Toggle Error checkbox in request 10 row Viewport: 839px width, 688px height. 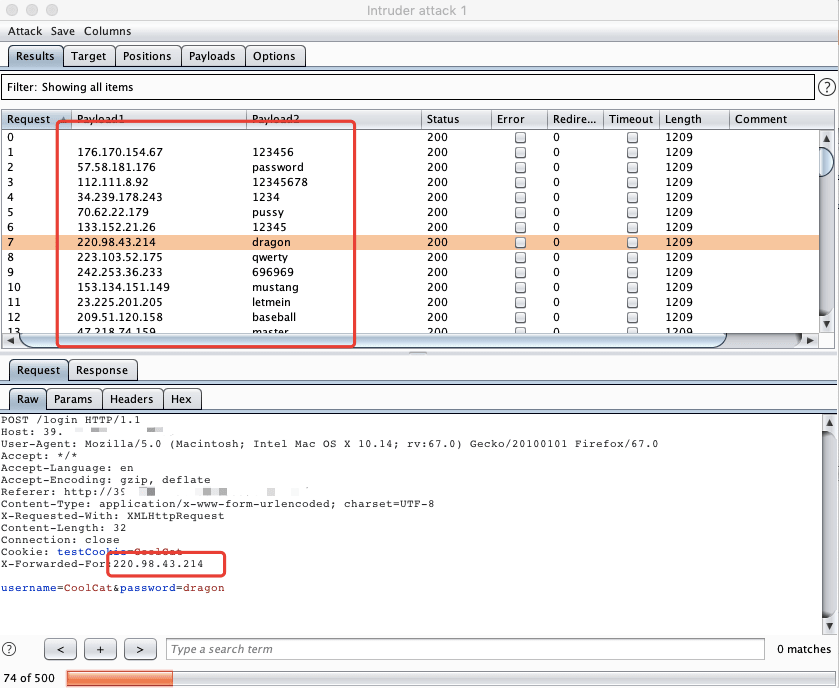520,287
